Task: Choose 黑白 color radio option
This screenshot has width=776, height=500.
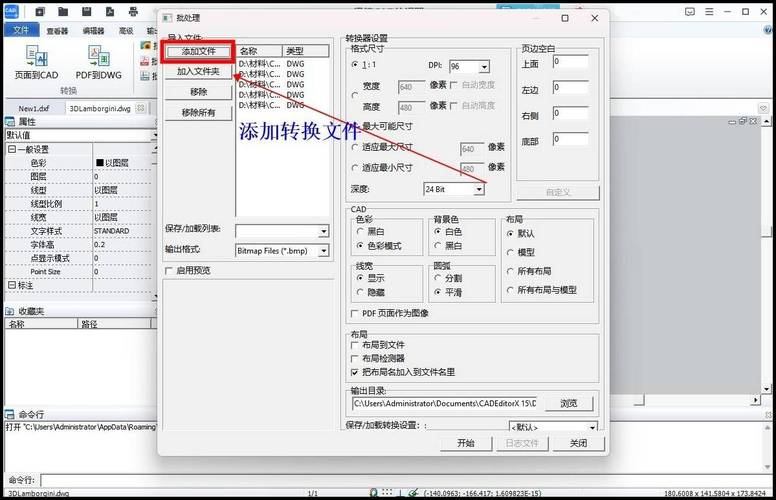Action: click(x=360, y=231)
